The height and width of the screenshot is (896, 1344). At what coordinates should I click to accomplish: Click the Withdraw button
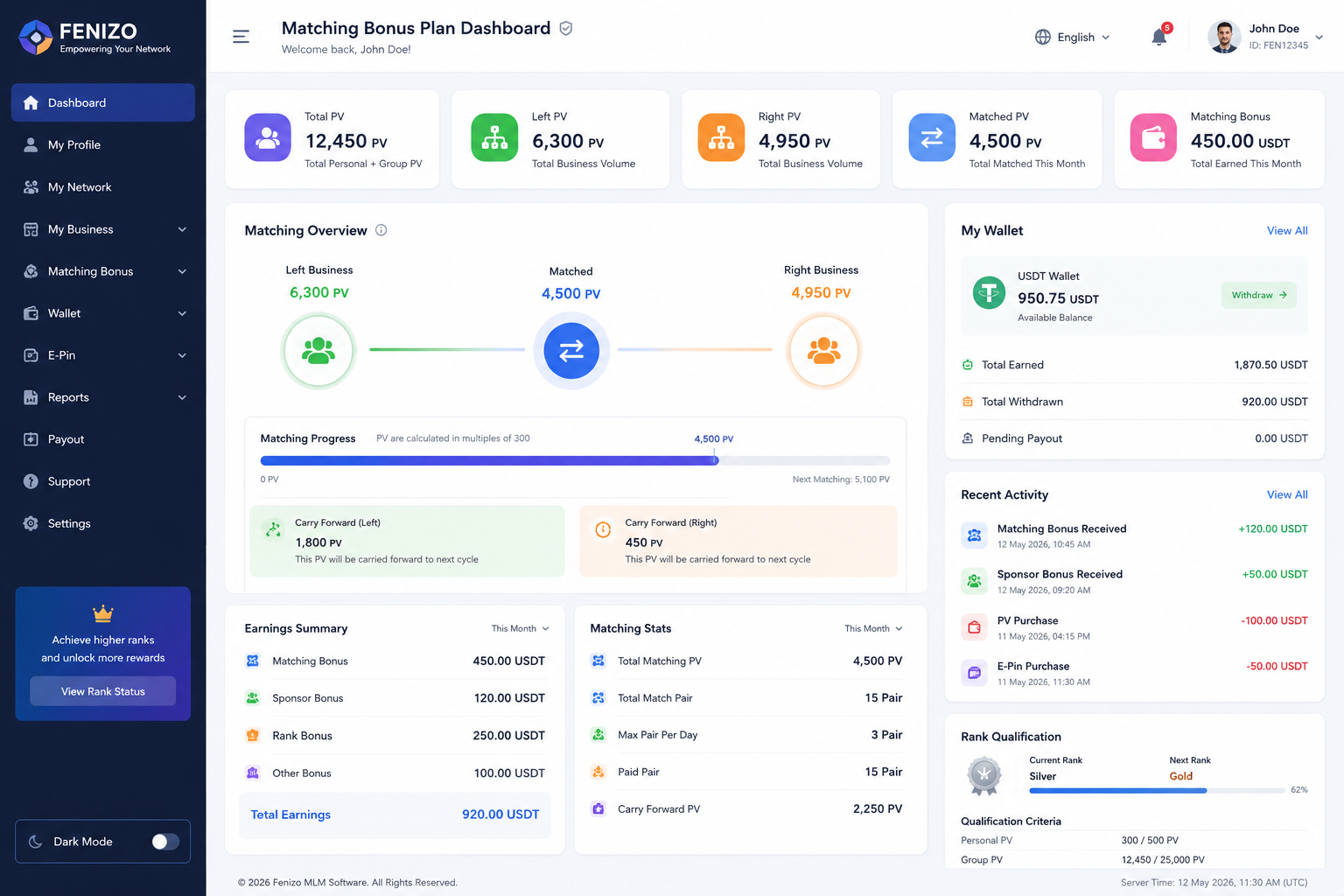click(x=1259, y=295)
